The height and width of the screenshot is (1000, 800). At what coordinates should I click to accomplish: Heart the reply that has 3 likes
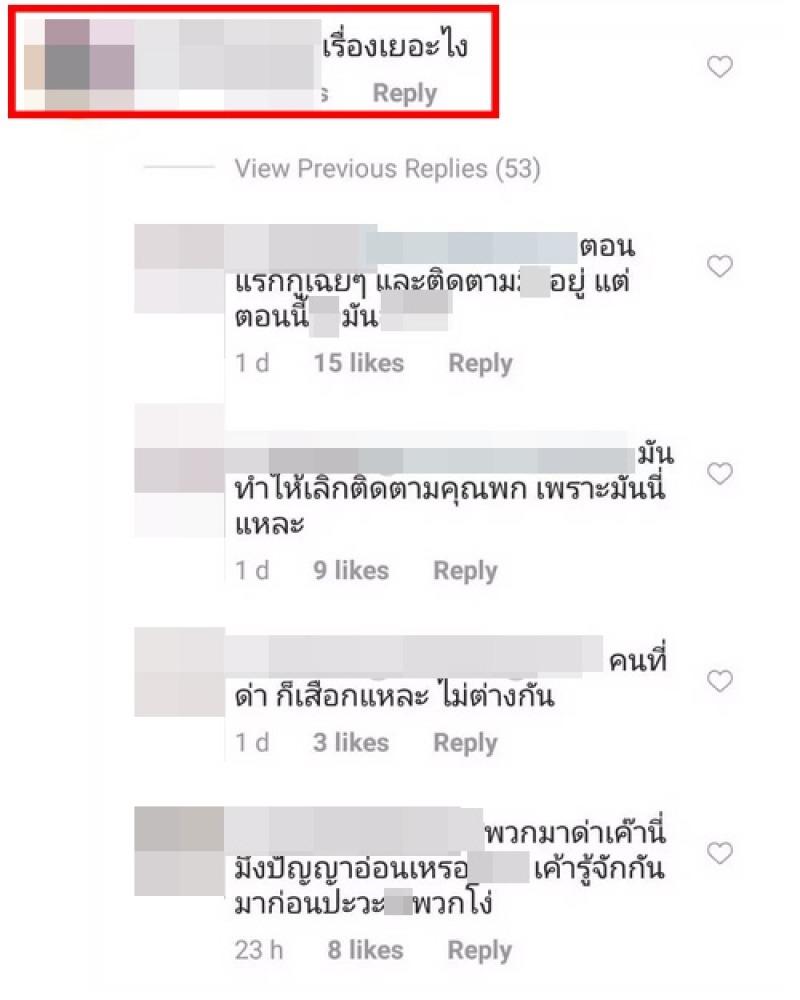coord(720,681)
